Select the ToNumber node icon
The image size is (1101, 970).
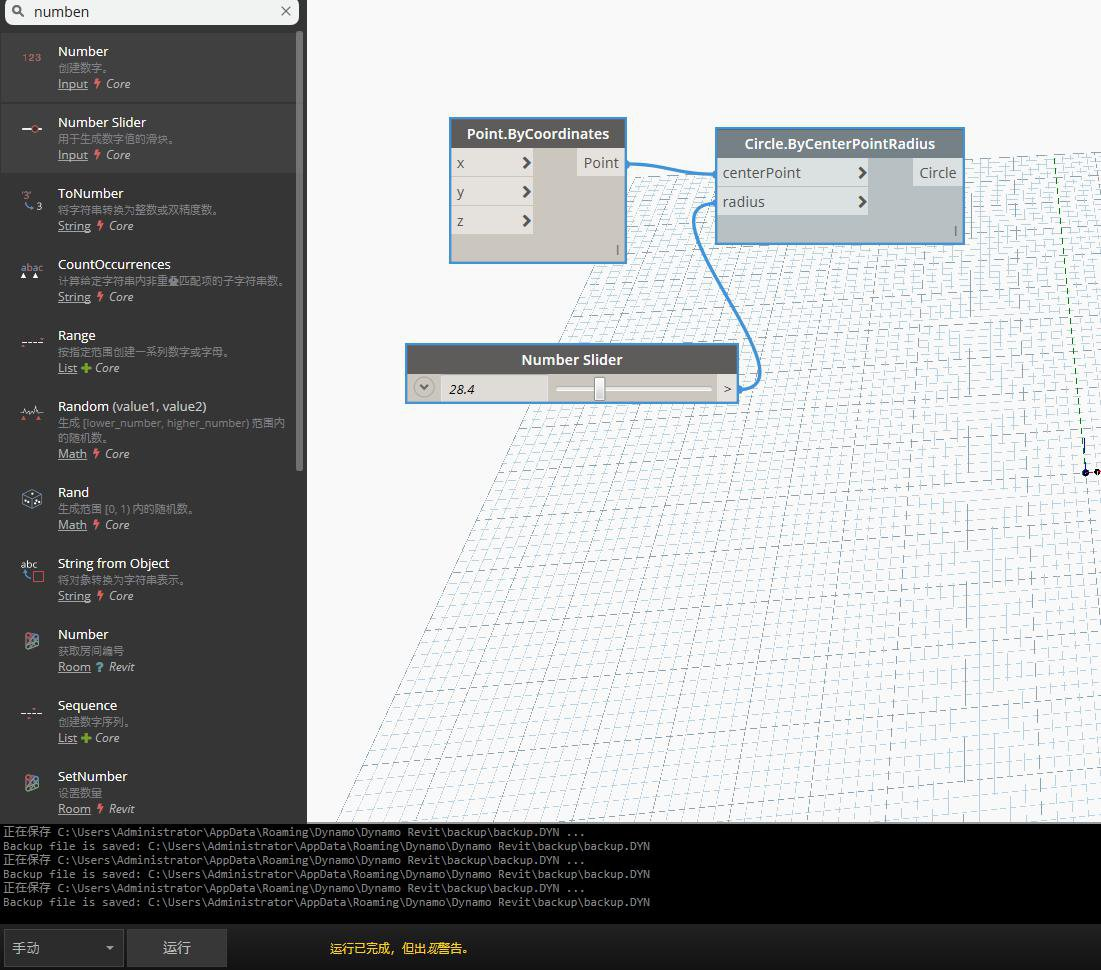[32, 200]
